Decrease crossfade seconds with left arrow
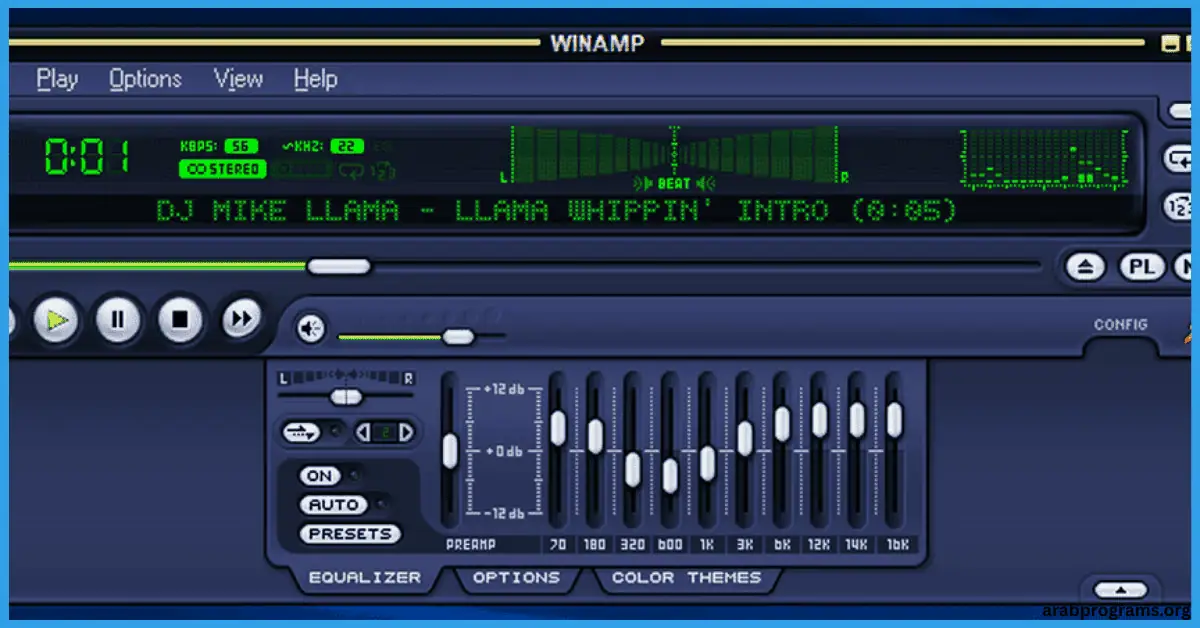 pyautogui.click(x=363, y=432)
